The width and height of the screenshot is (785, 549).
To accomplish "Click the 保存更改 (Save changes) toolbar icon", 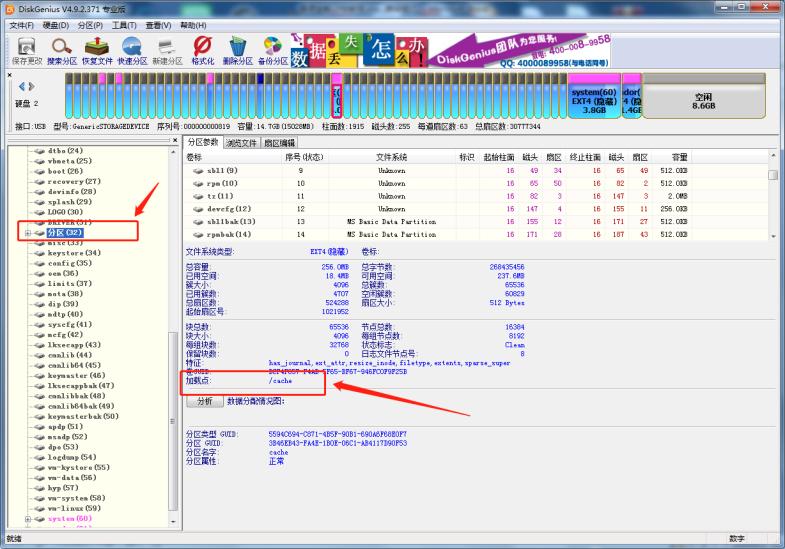I will 26,50.
